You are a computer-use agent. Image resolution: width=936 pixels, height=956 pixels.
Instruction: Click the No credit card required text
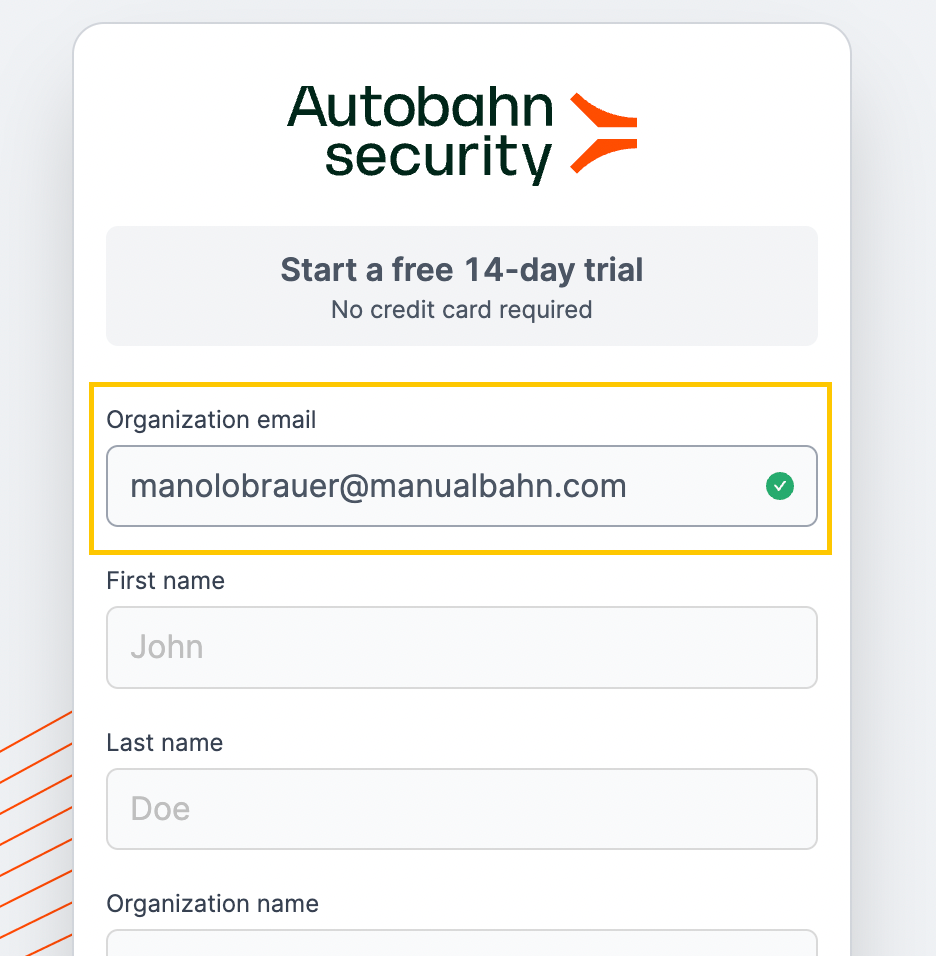pyautogui.click(x=462, y=310)
